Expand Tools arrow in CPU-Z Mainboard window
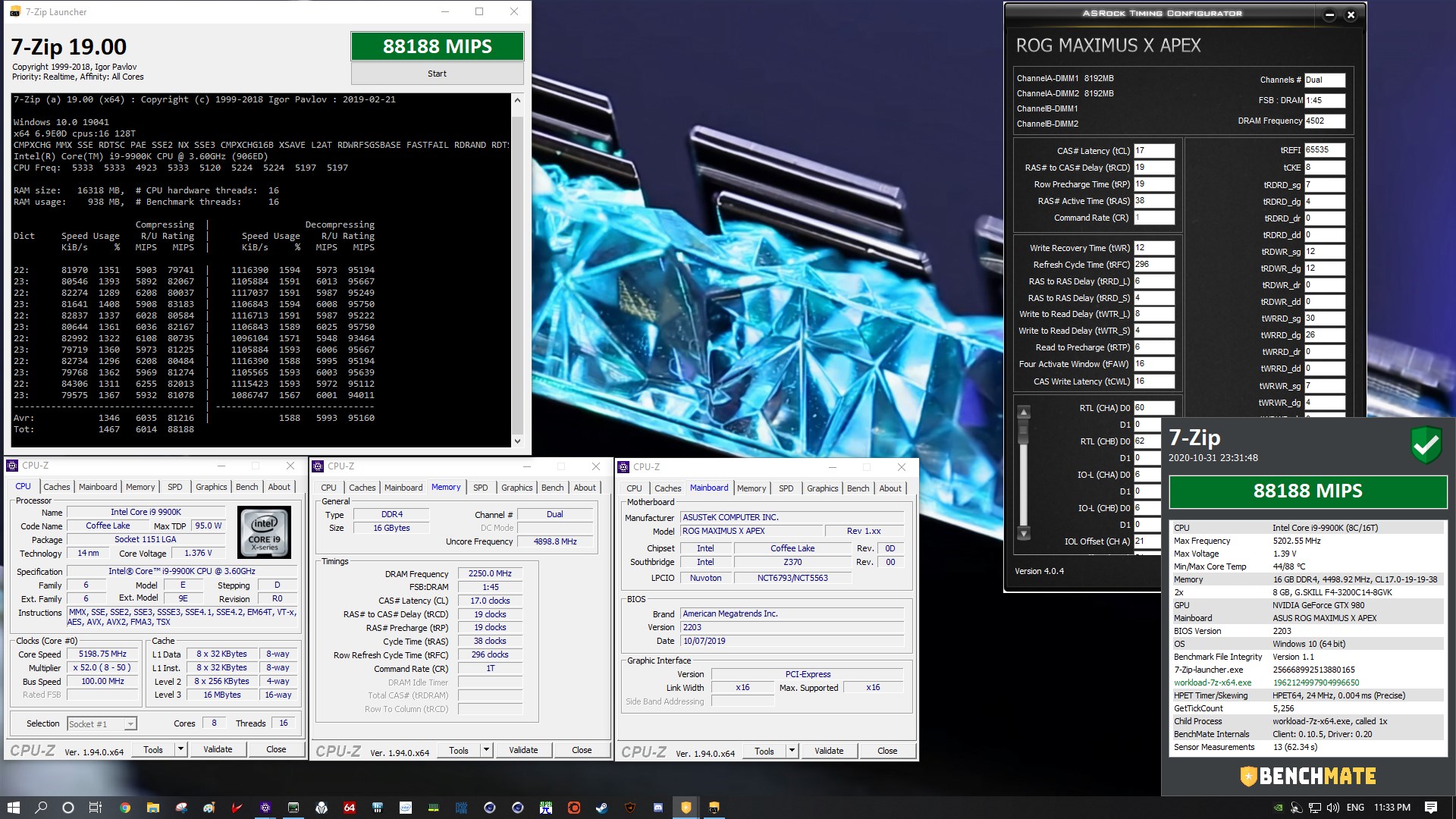The height and width of the screenshot is (819, 1456). click(792, 751)
